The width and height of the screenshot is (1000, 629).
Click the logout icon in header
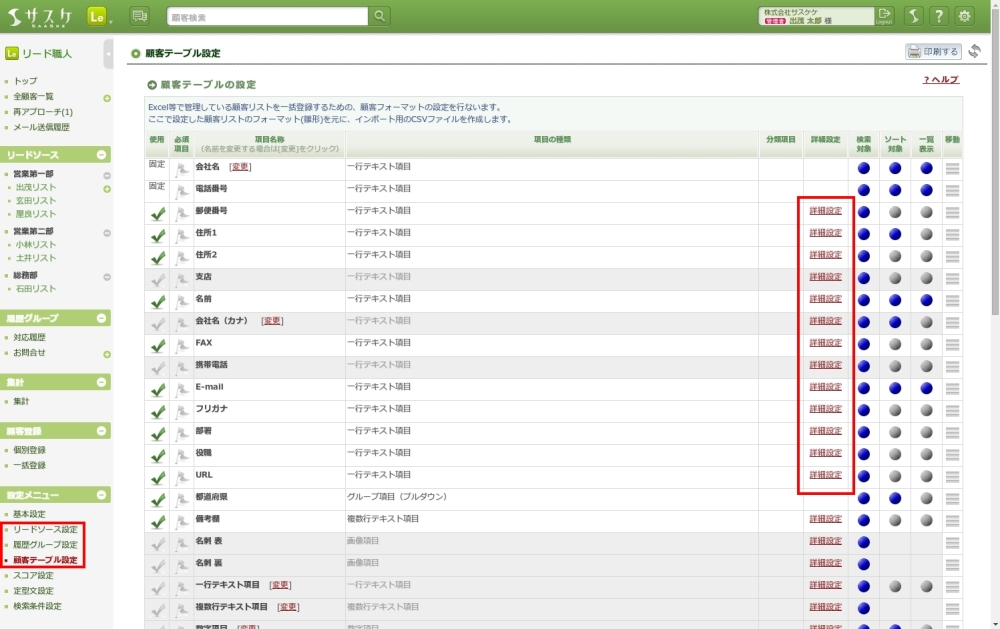pyautogui.click(x=884, y=16)
